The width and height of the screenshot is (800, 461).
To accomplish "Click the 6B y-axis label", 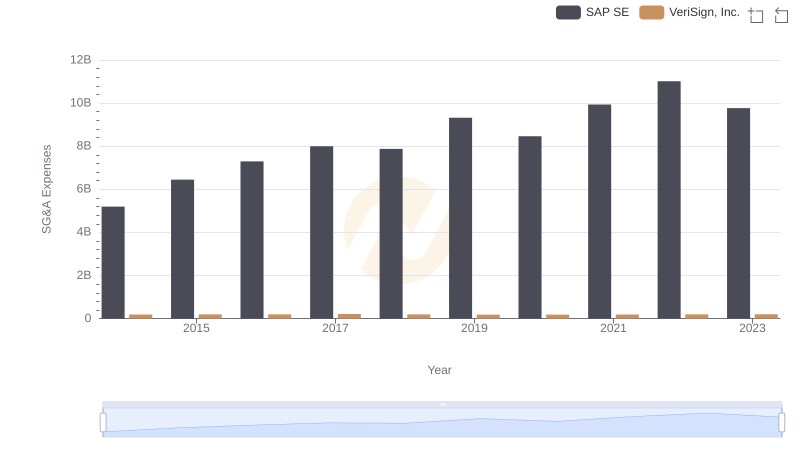I will click(84, 189).
